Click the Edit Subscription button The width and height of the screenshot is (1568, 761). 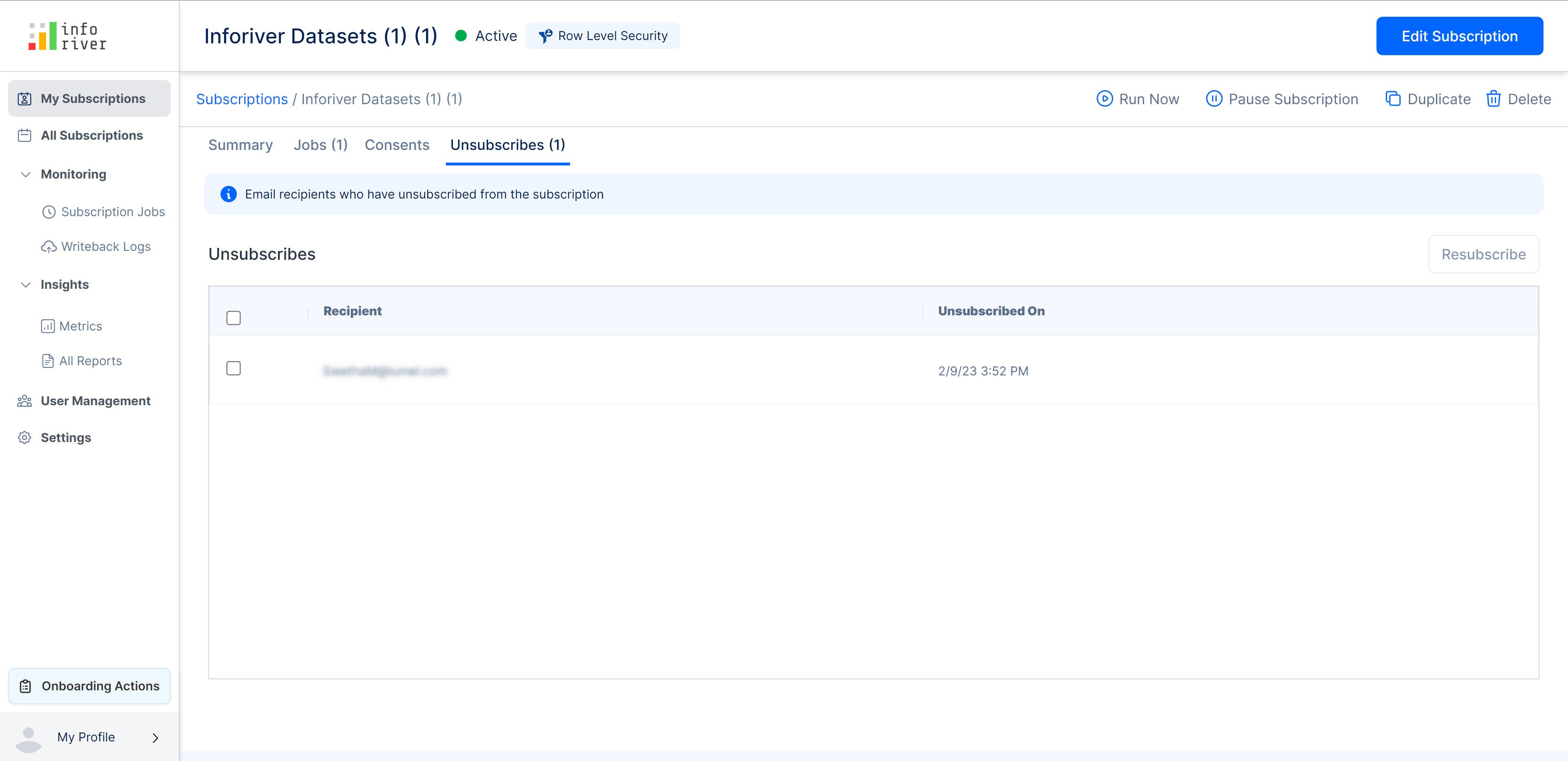(x=1459, y=36)
